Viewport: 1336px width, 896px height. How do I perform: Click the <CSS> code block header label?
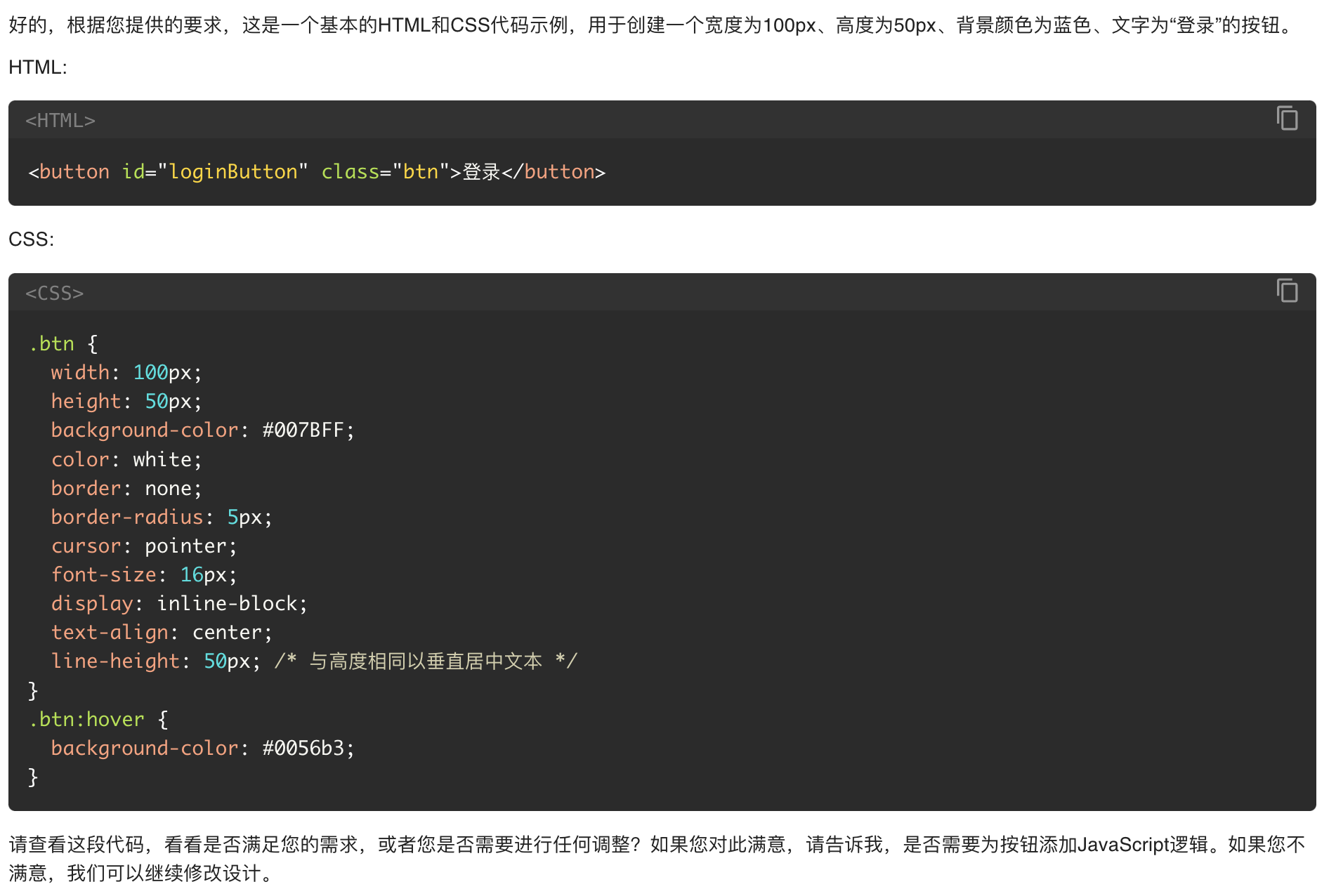point(55,293)
